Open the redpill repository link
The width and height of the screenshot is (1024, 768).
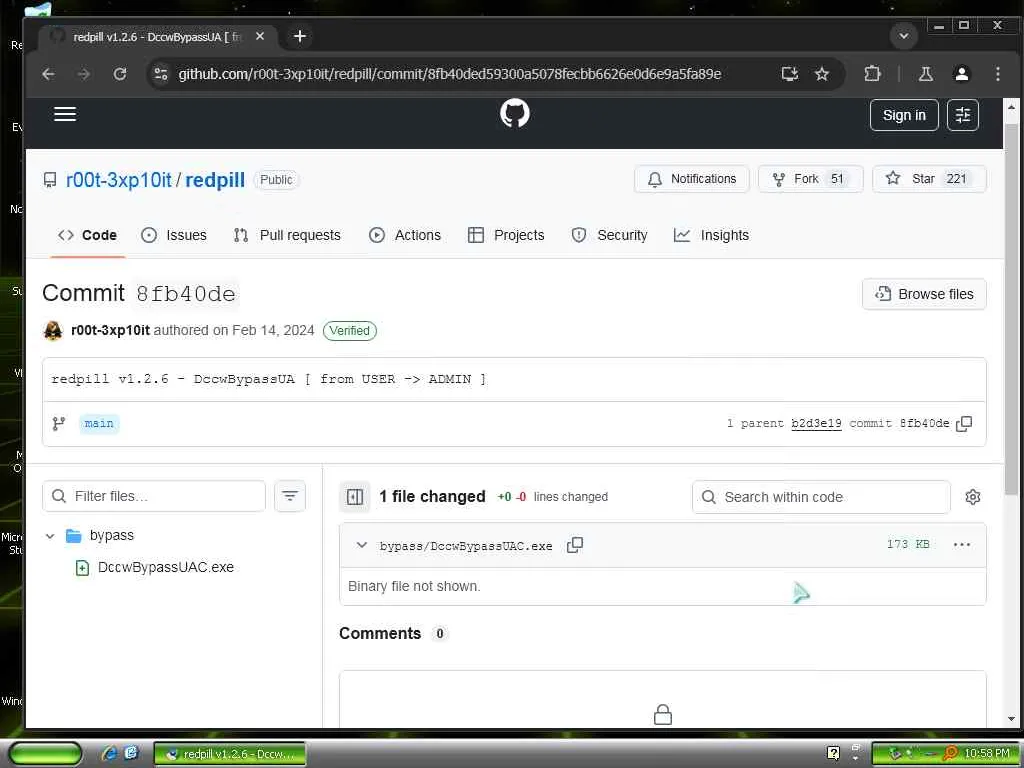point(215,180)
